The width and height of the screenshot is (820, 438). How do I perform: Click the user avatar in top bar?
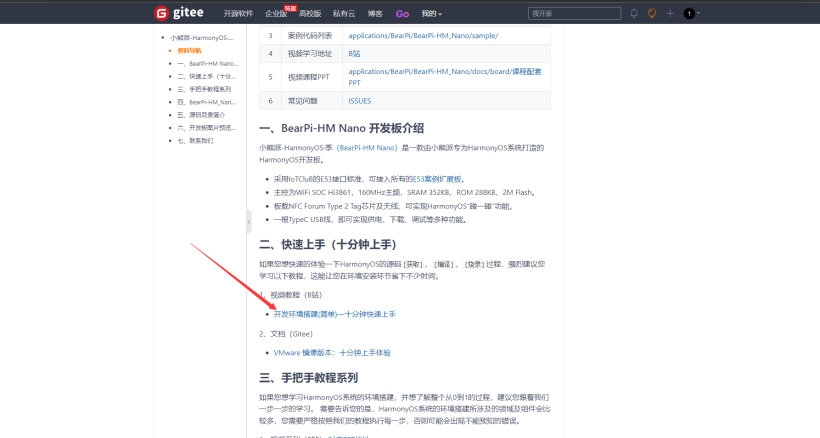point(688,13)
